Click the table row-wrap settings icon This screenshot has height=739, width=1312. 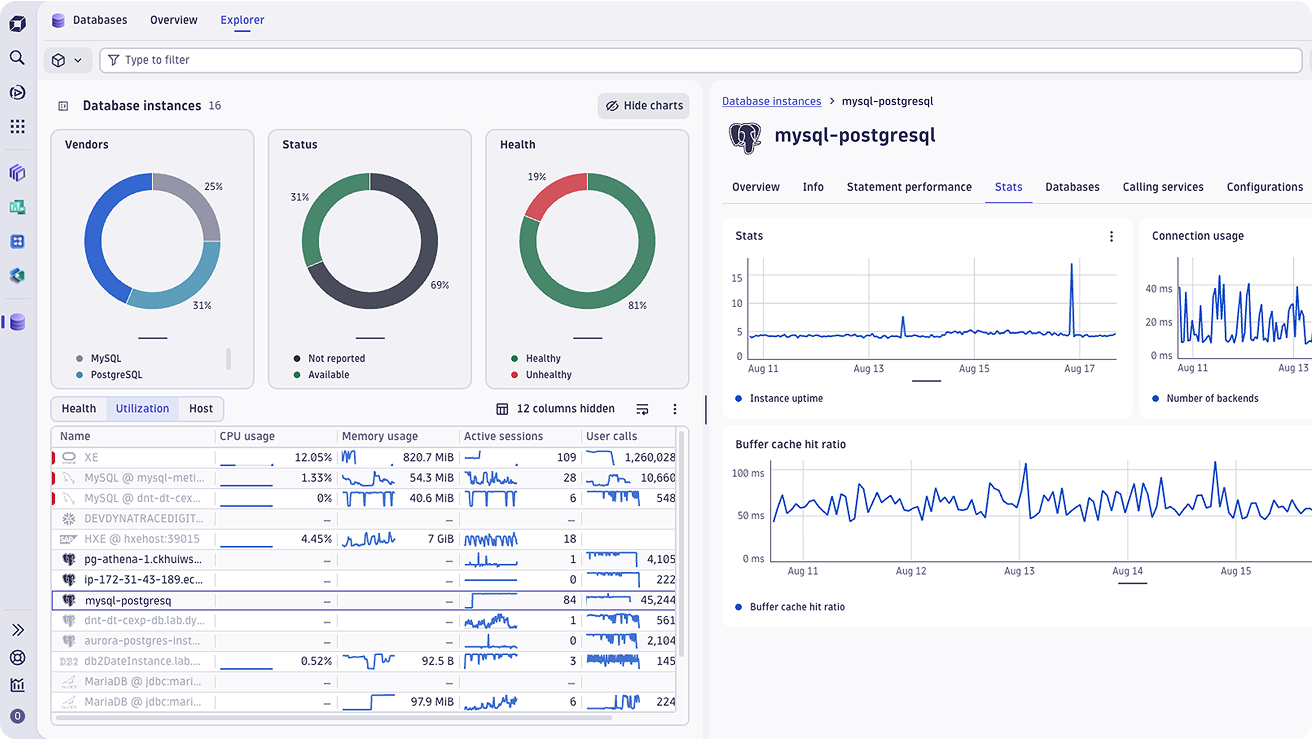click(643, 409)
